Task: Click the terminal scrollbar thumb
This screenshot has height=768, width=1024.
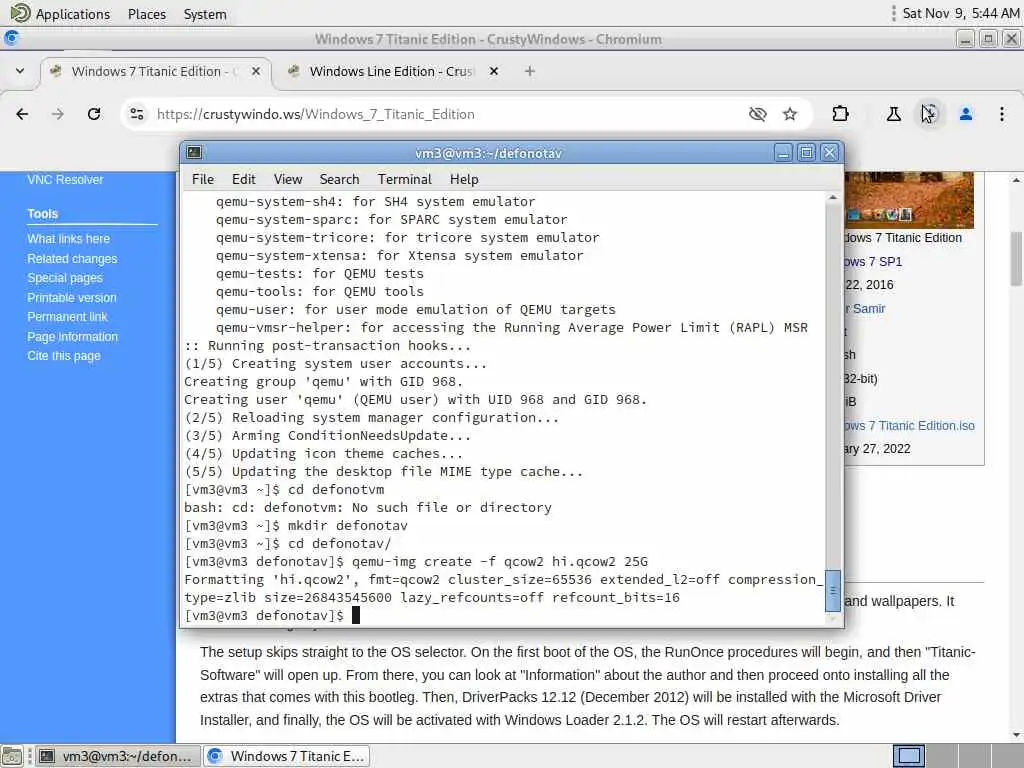Action: coord(833,590)
